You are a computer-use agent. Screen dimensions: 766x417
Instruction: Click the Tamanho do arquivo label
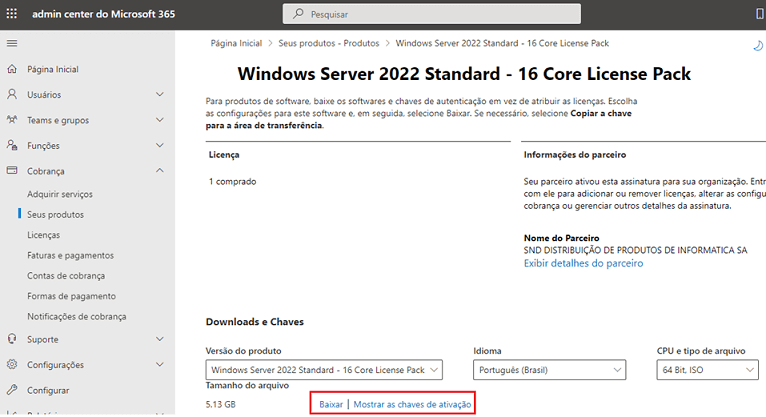pyautogui.click(x=247, y=385)
